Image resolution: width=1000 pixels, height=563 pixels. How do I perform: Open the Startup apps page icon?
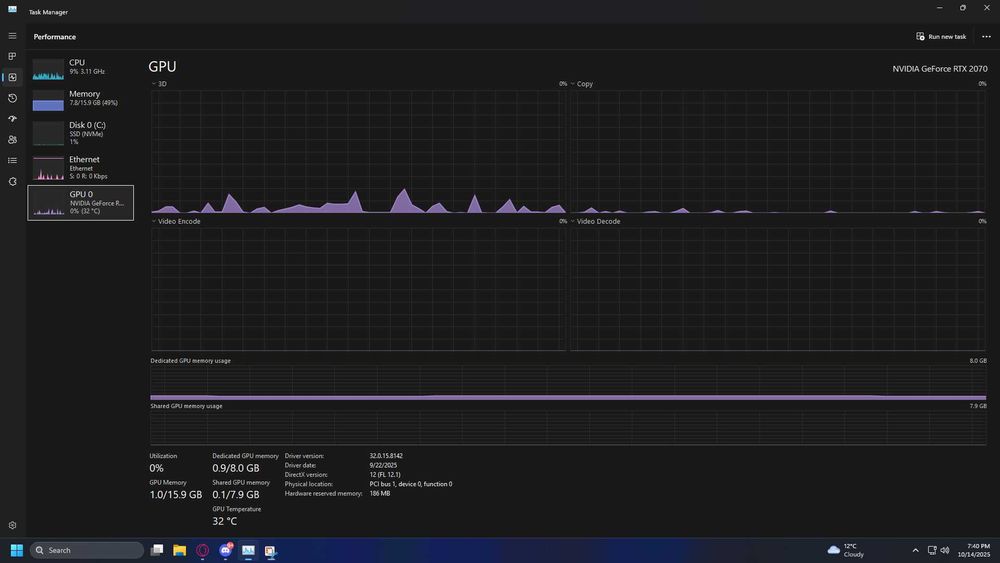pyautogui.click(x=12, y=119)
